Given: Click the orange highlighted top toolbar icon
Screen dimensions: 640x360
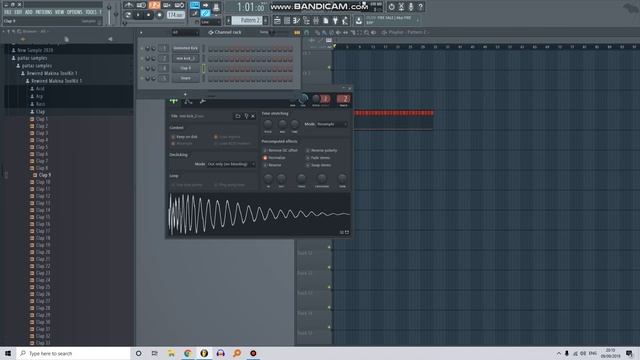Looking at the screenshot, I should tap(154, 5).
